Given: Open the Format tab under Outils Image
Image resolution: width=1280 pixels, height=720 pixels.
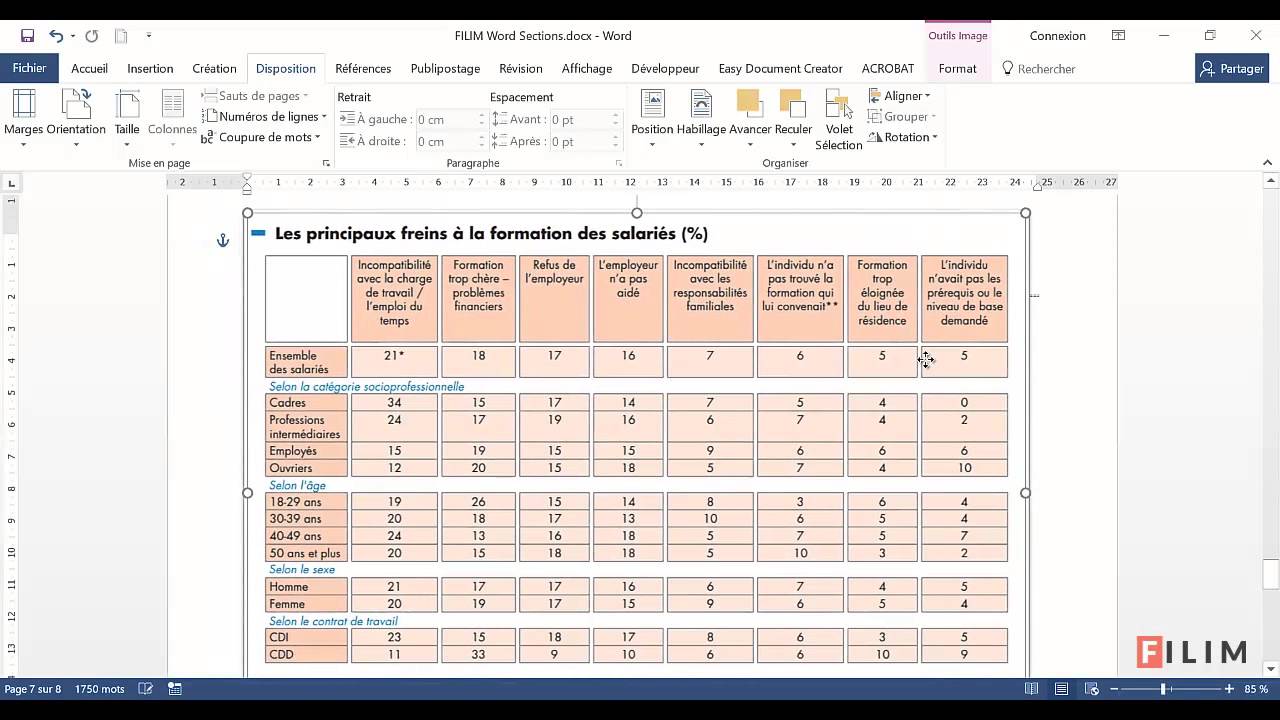Looking at the screenshot, I should tap(957, 68).
